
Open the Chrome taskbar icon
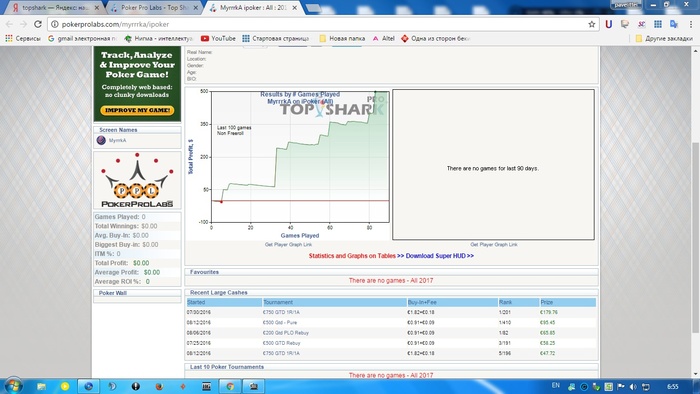[x=230, y=386]
